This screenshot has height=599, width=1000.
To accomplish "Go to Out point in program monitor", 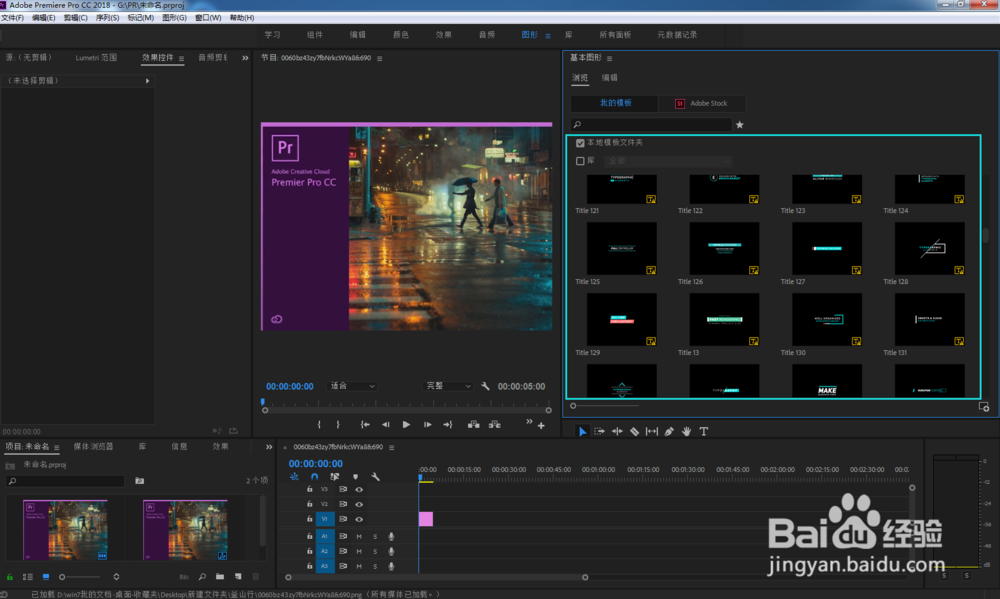I will coord(448,425).
